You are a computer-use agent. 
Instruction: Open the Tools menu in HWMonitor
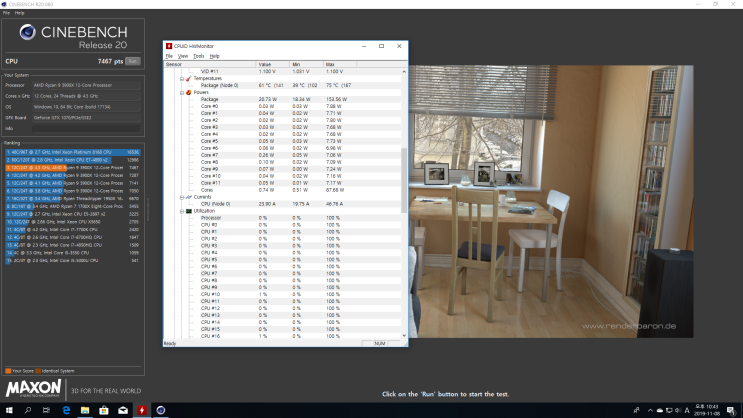coord(198,56)
